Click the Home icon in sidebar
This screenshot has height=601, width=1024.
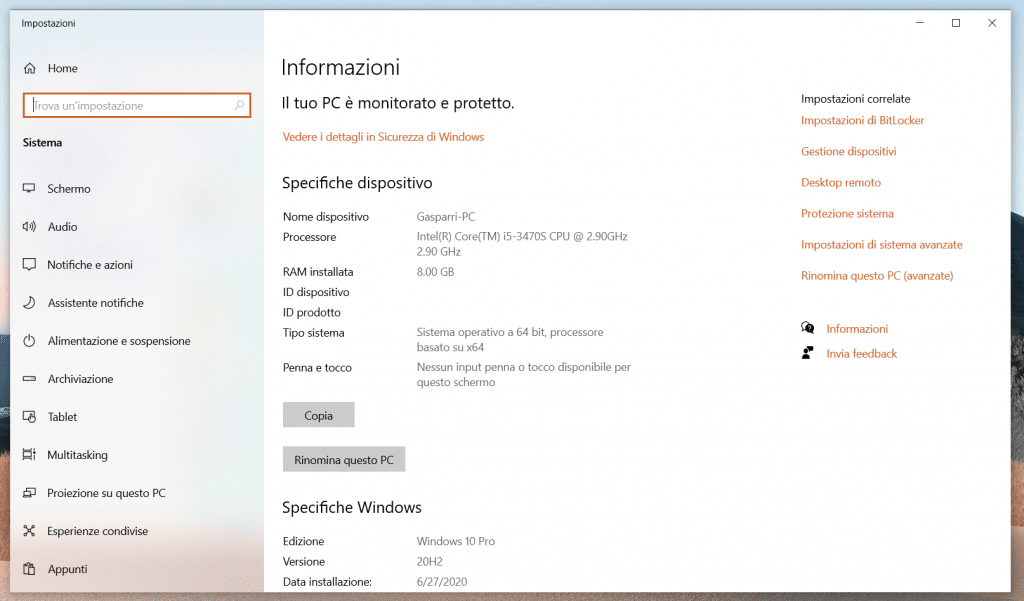[x=29, y=68]
